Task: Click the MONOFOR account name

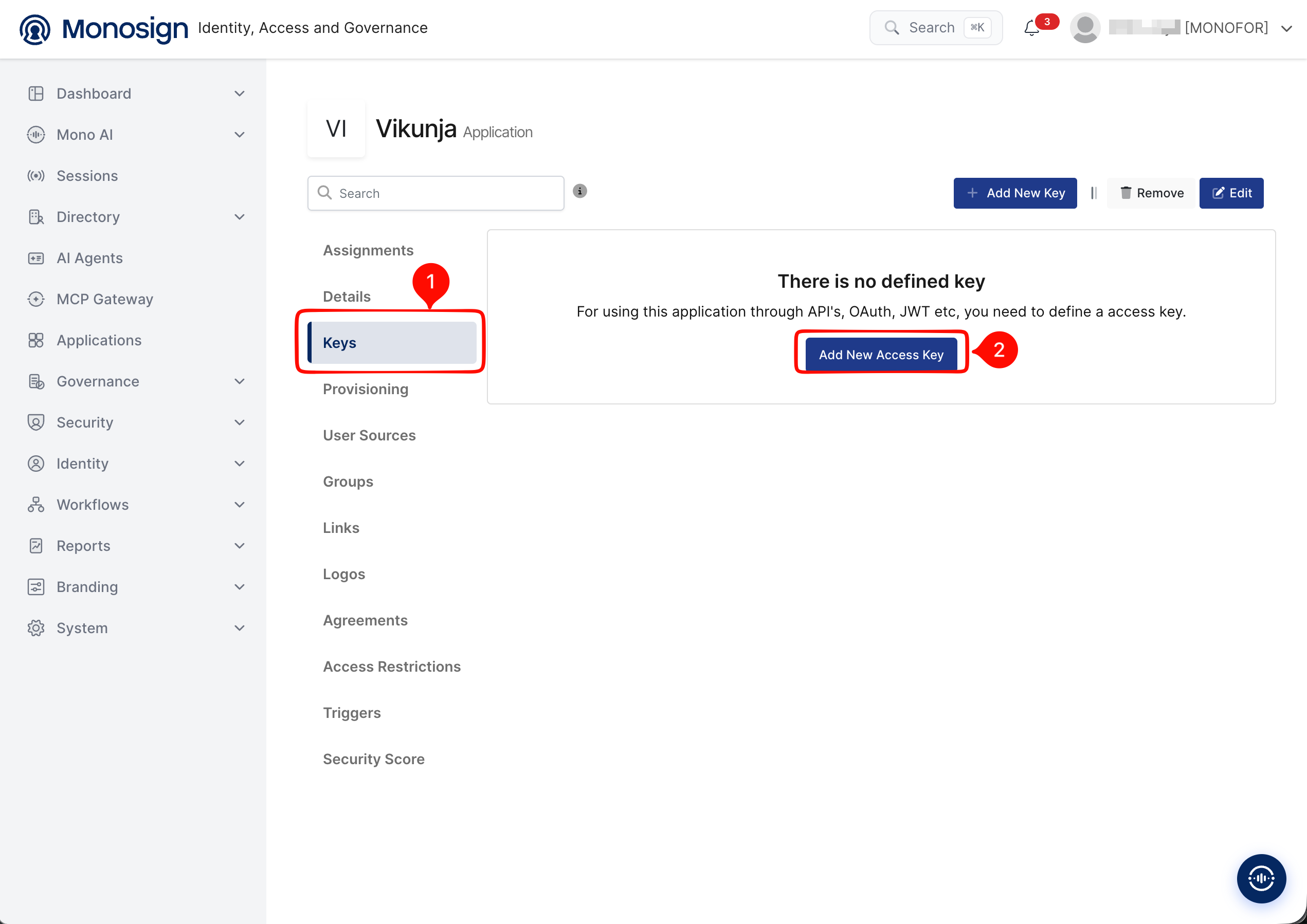Action: (x=1226, y=28)
